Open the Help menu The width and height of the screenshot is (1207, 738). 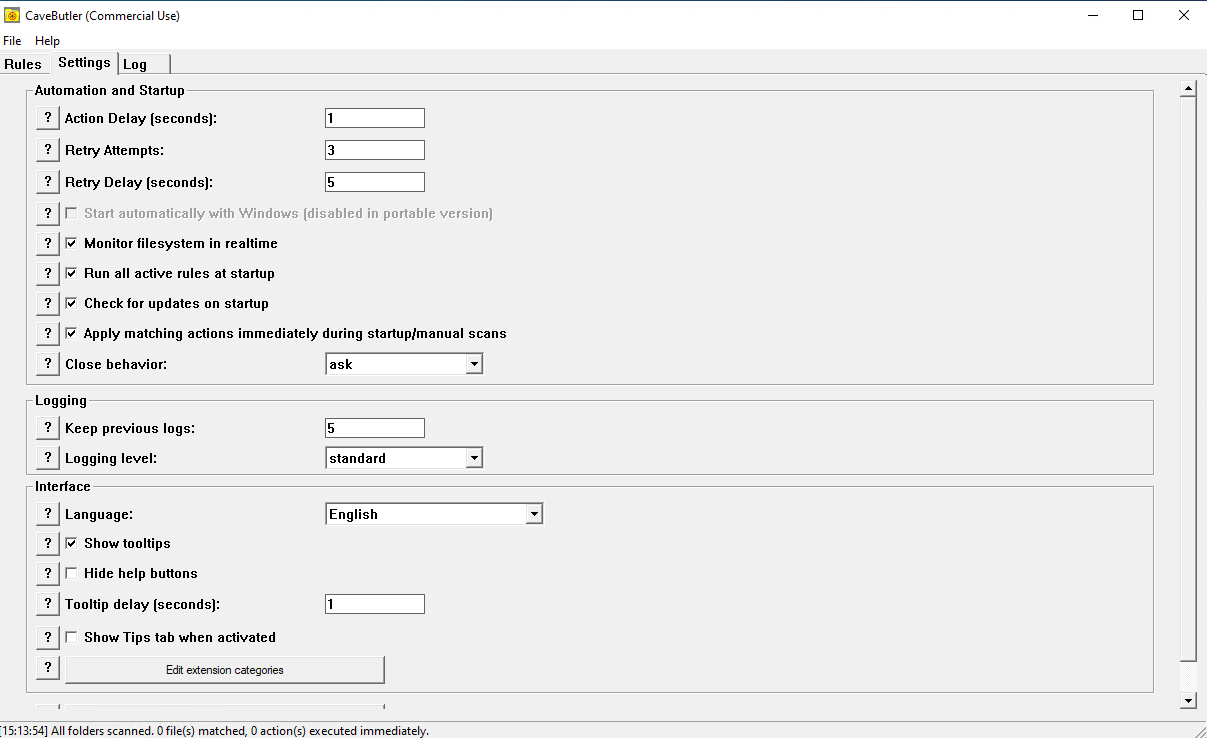click(47, 41)
